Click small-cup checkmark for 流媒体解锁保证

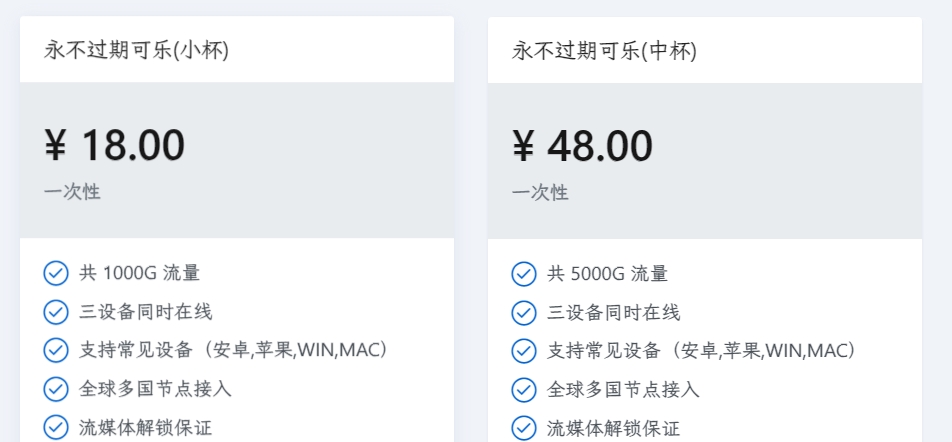[x=56, y=428]
